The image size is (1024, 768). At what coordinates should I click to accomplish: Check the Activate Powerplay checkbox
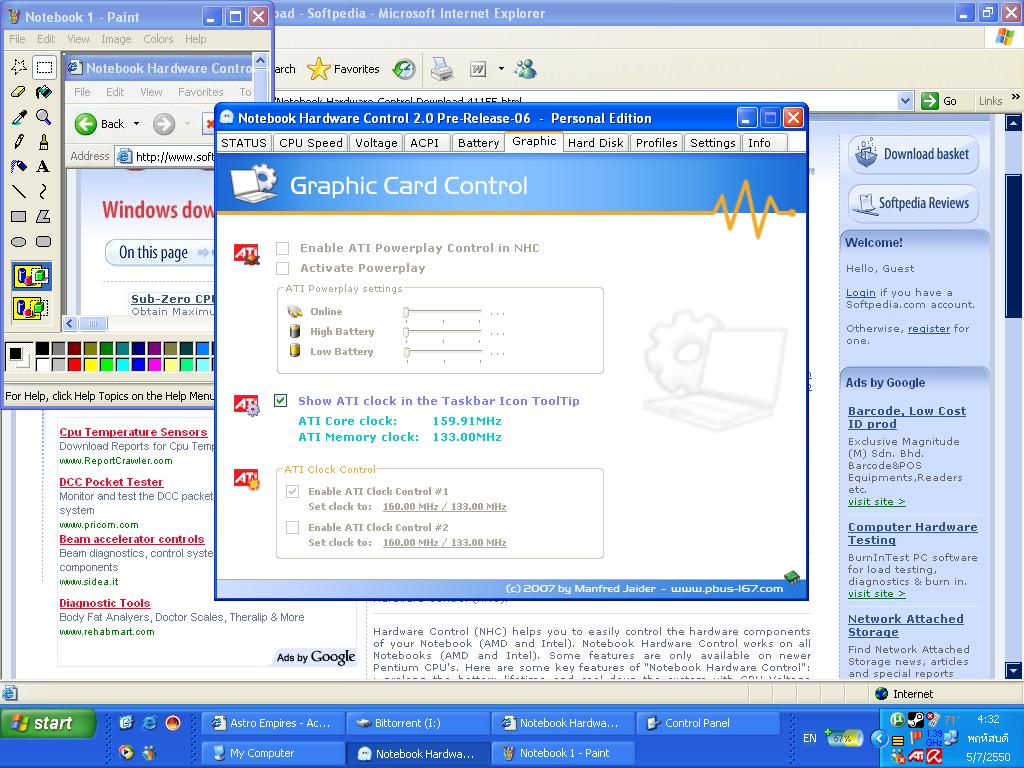282,268
